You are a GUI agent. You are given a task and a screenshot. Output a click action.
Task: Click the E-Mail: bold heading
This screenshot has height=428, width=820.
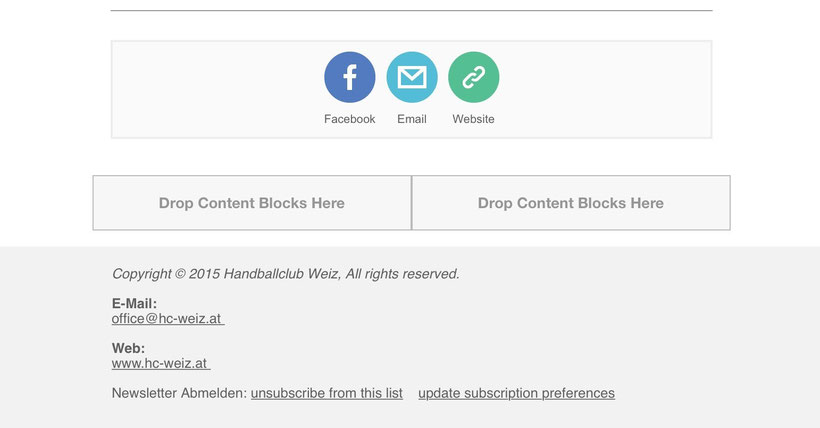[x=134, y=303]
